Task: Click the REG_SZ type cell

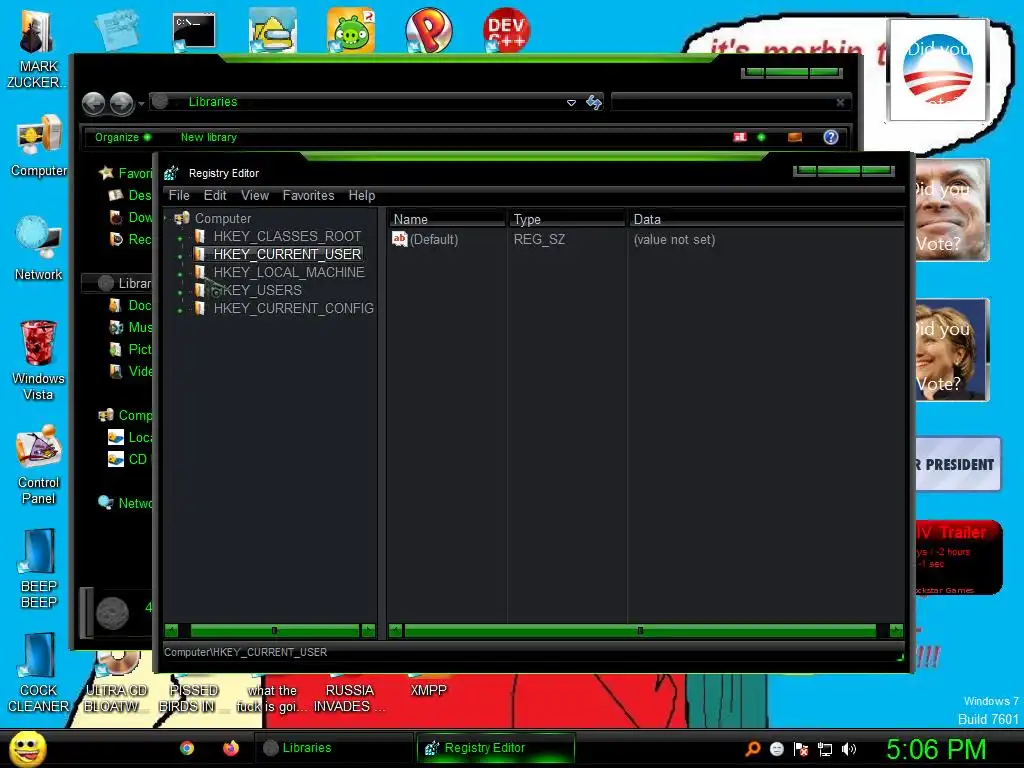Action: coord(539,240)
